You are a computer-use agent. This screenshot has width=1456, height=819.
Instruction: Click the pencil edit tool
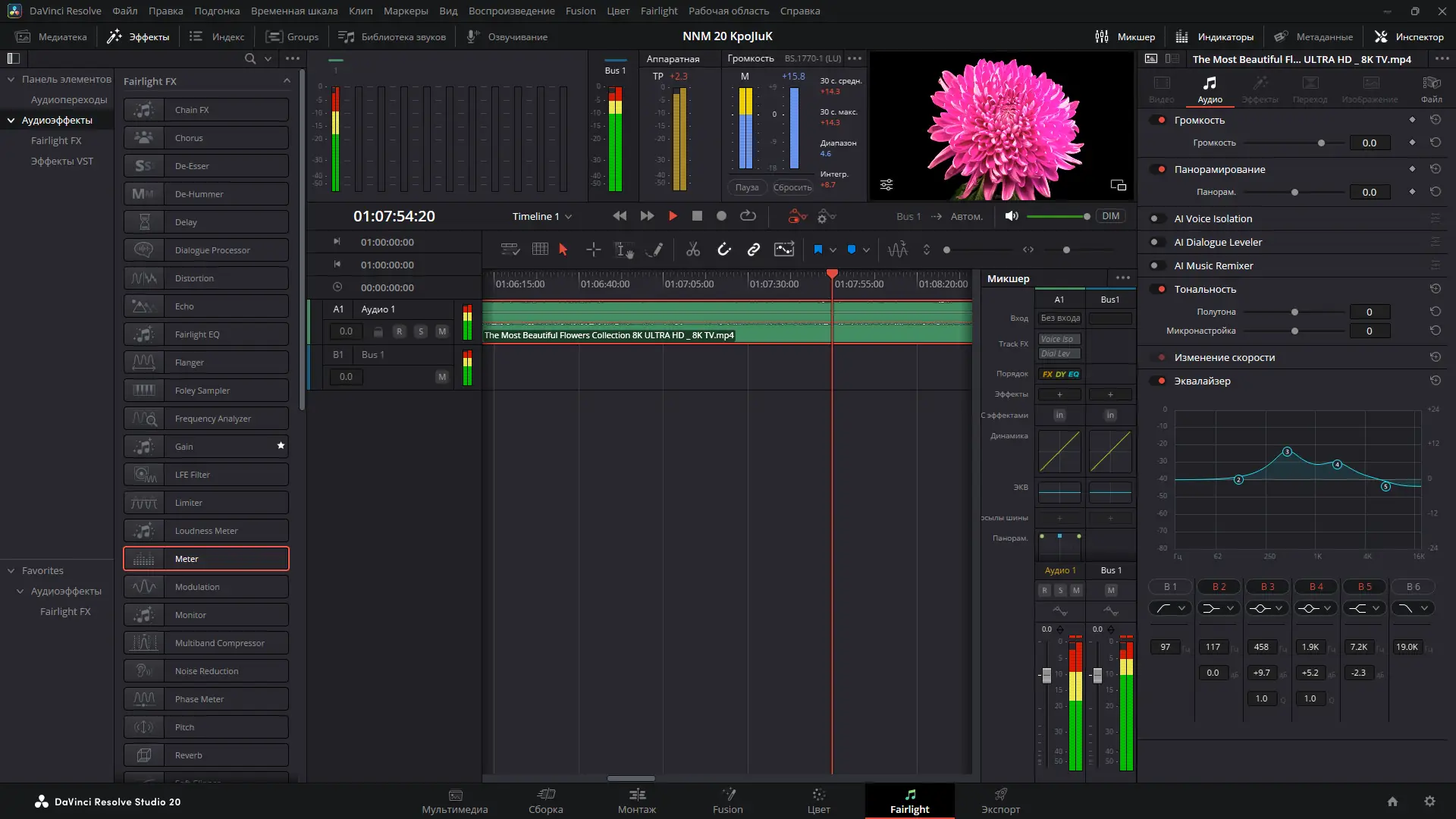tap(654, 249)
